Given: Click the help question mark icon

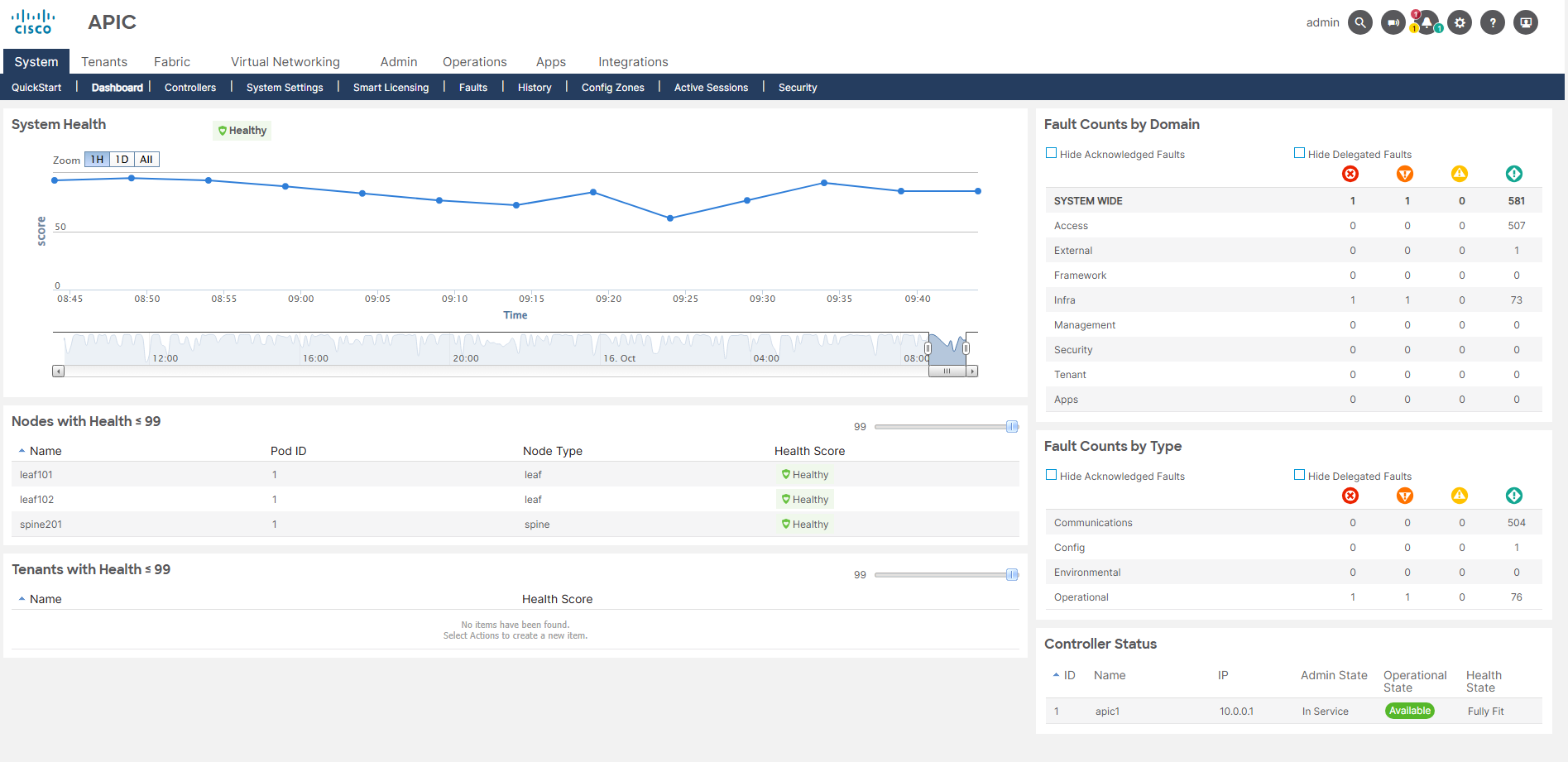Looking at the screenshot, I should coord(1493,22).
